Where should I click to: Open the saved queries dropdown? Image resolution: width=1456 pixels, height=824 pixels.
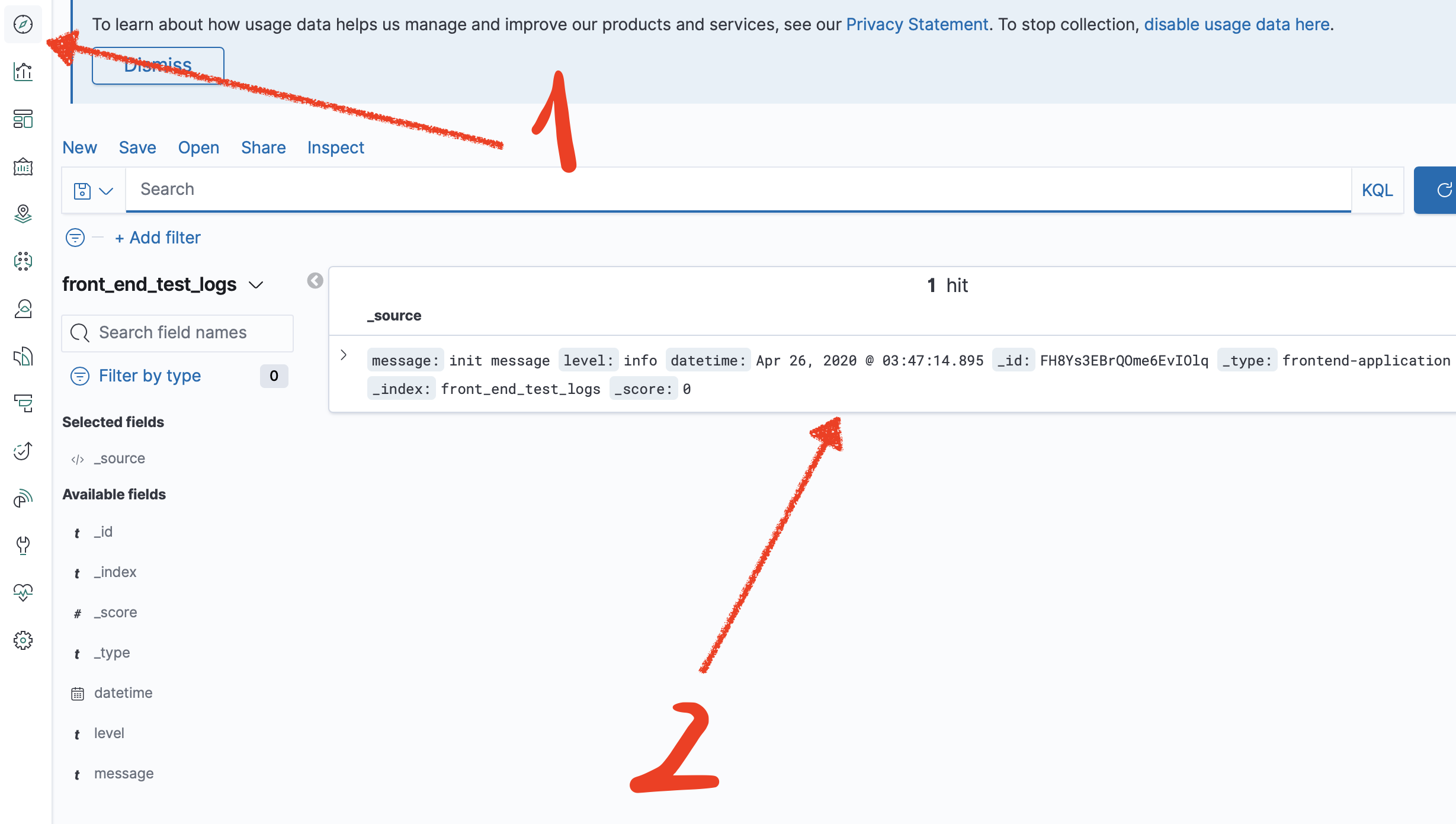[x=94, y=191]
